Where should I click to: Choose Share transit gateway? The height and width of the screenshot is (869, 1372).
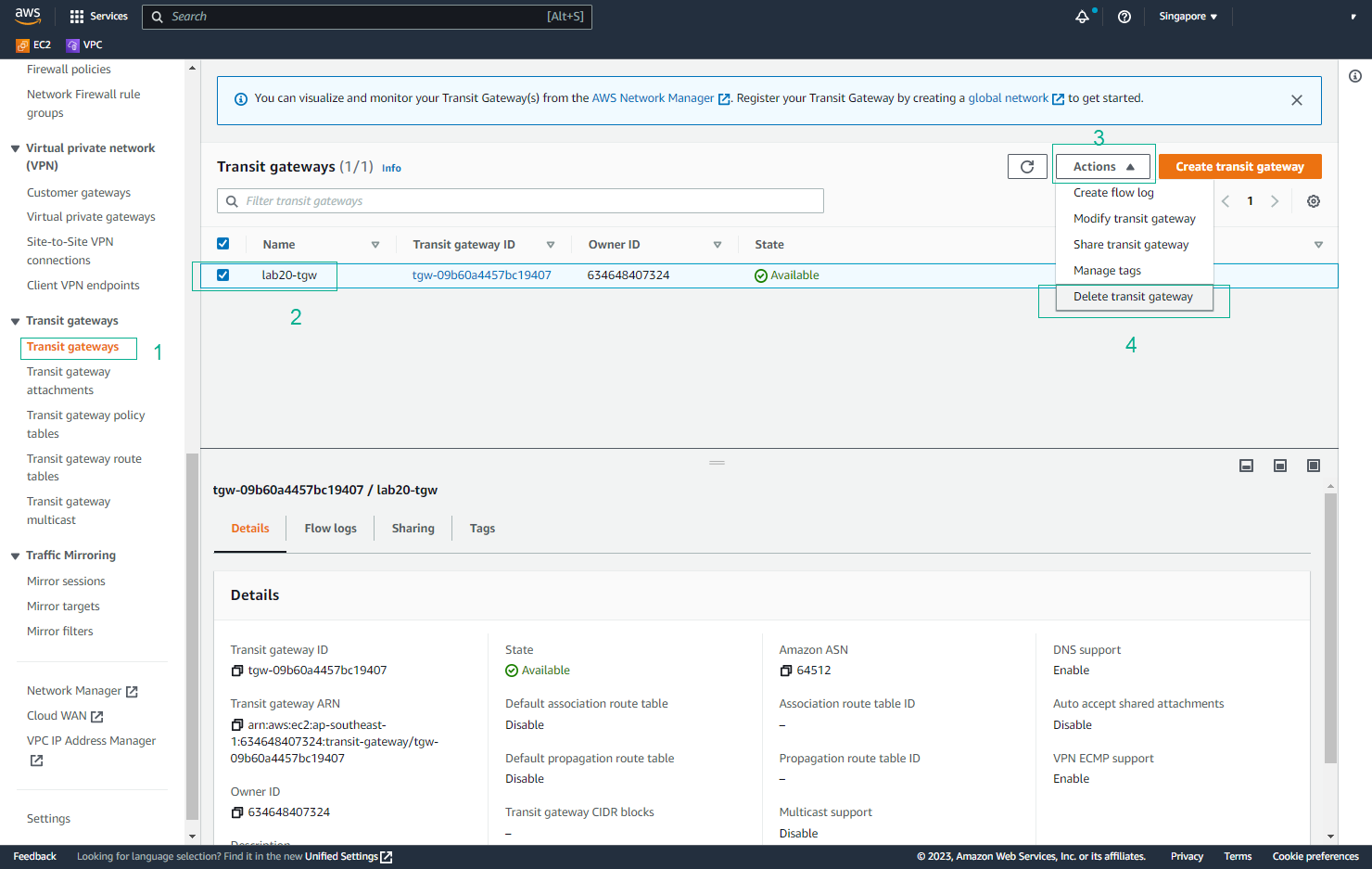(1135, 245)
